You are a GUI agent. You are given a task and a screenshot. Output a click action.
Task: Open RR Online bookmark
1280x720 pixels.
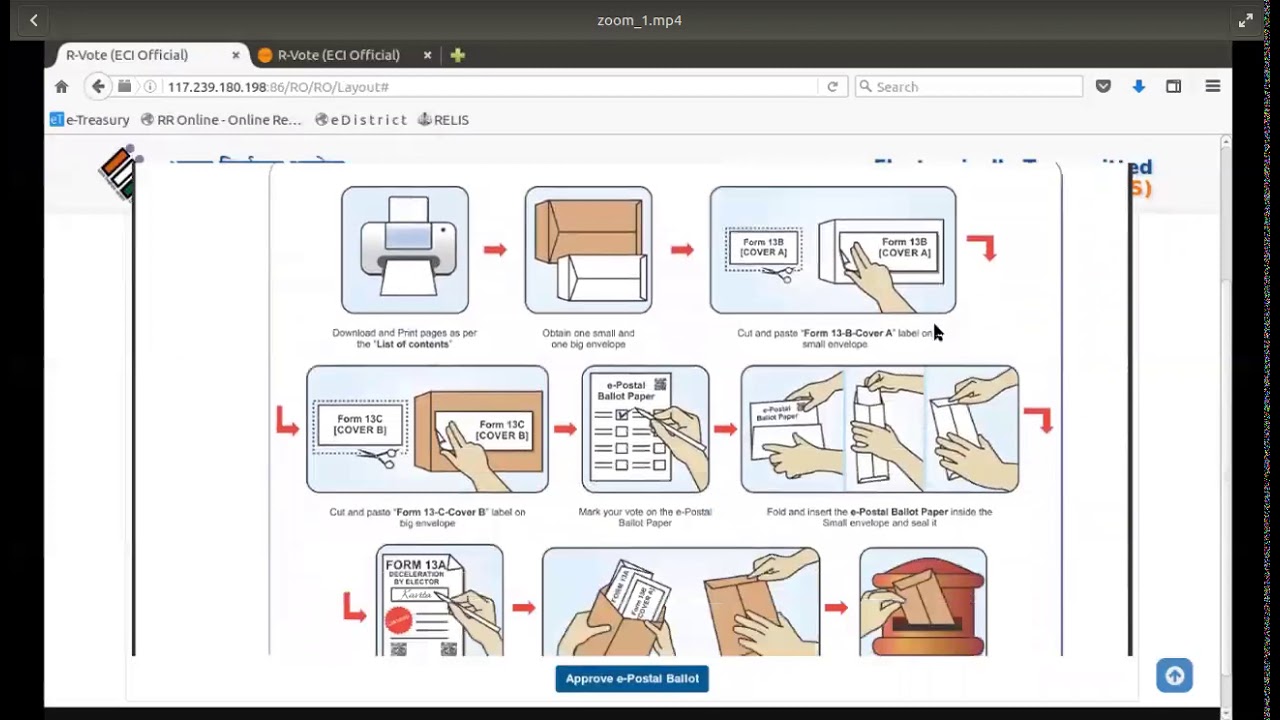tap(221, 120)
